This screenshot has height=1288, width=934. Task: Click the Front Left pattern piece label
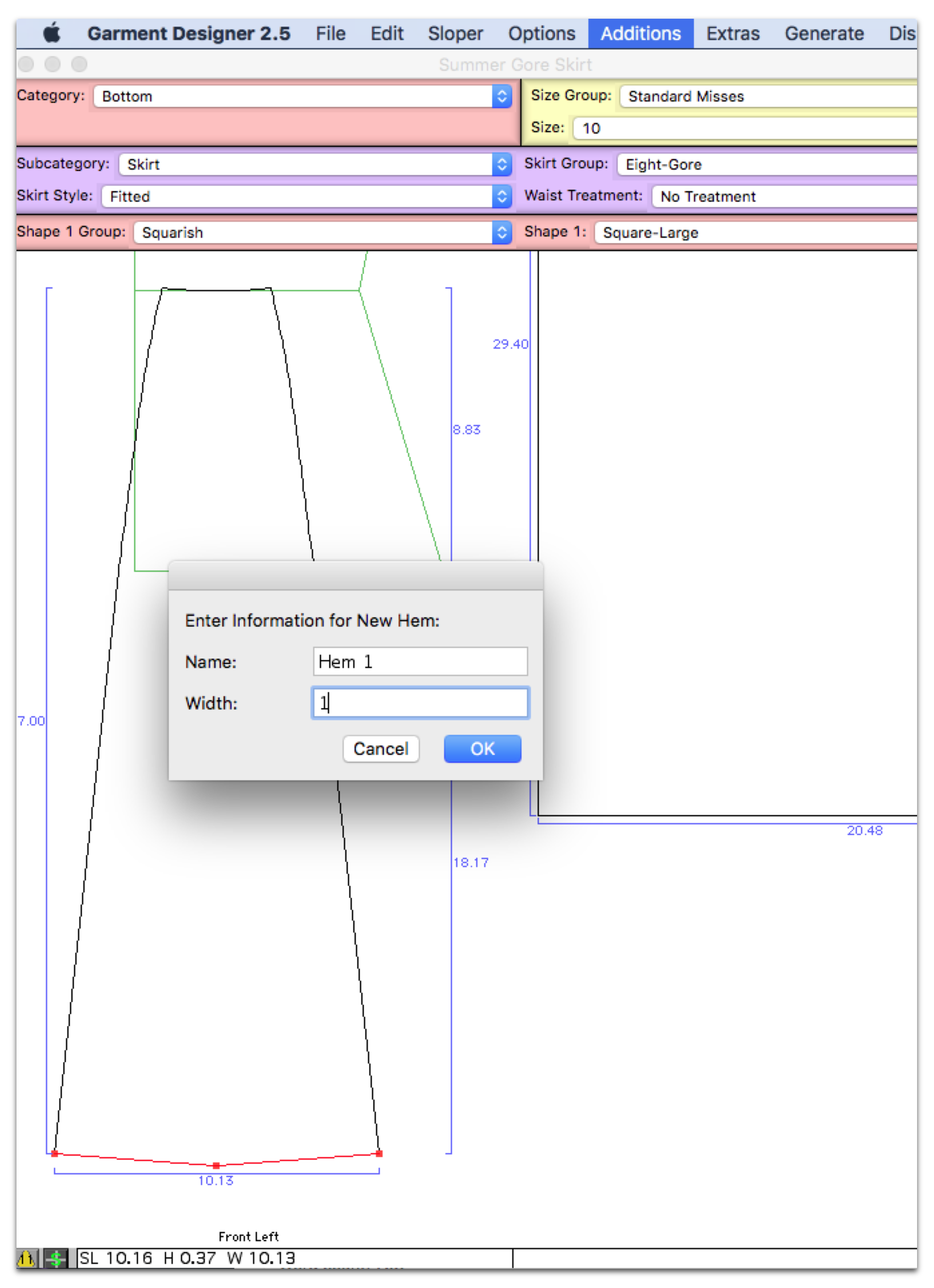point(249,1237)
